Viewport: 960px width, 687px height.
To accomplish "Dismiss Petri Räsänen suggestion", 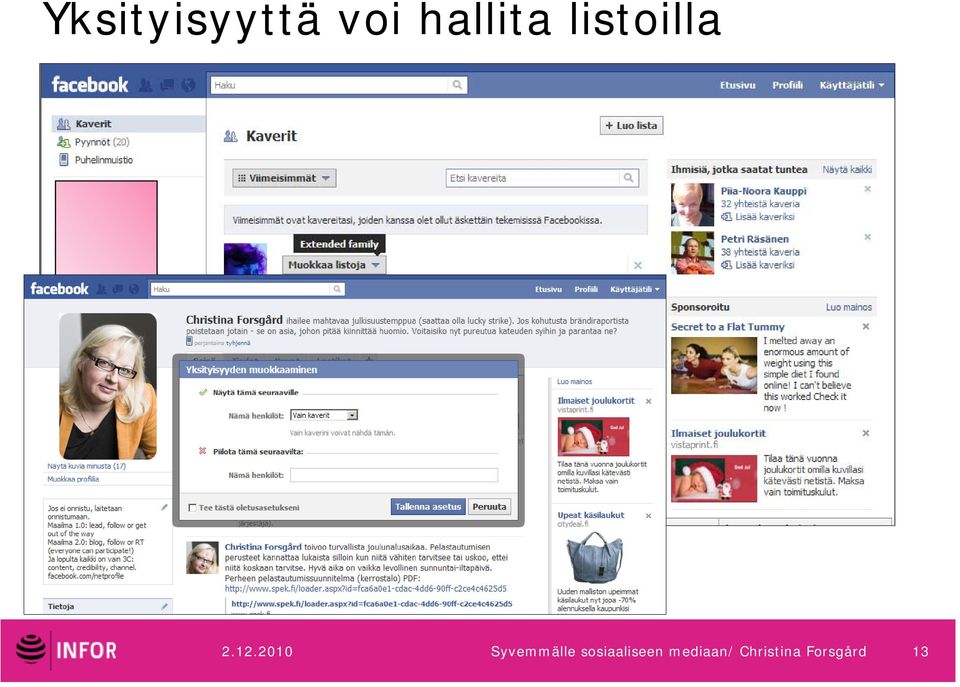I will click(x=868, y=237).
